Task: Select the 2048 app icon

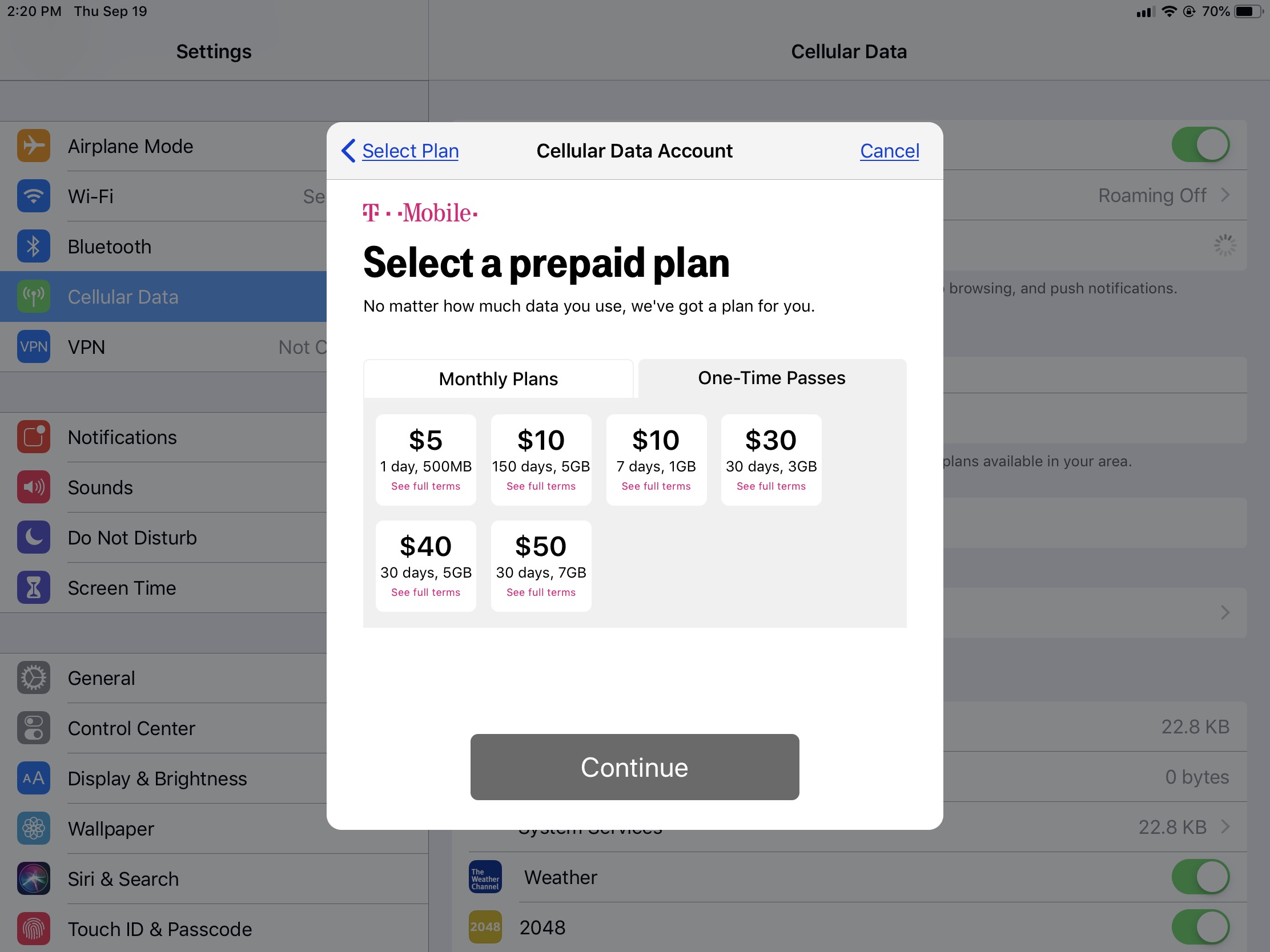Action: pos(485,927)
